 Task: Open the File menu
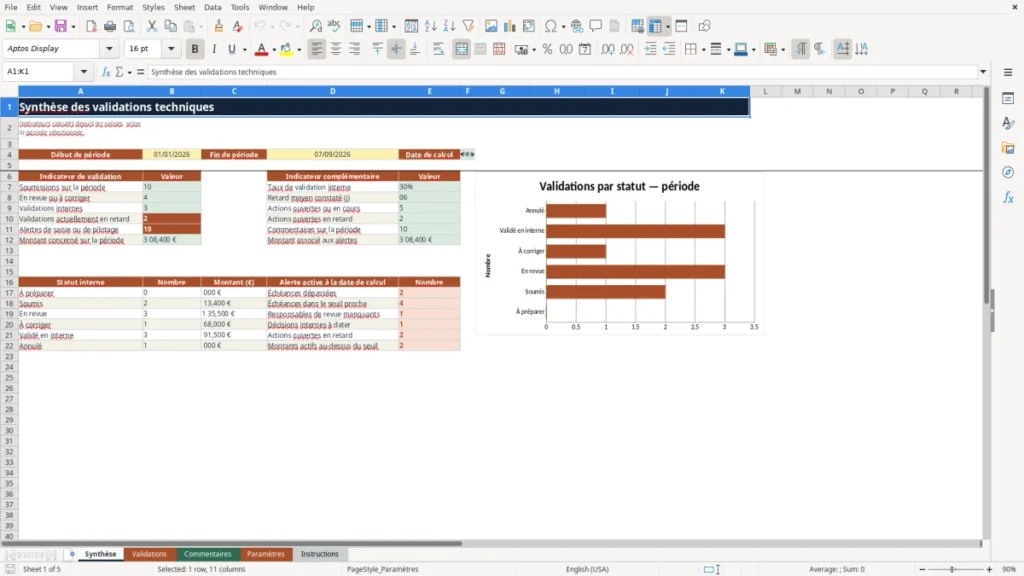[x=11, y=7]
